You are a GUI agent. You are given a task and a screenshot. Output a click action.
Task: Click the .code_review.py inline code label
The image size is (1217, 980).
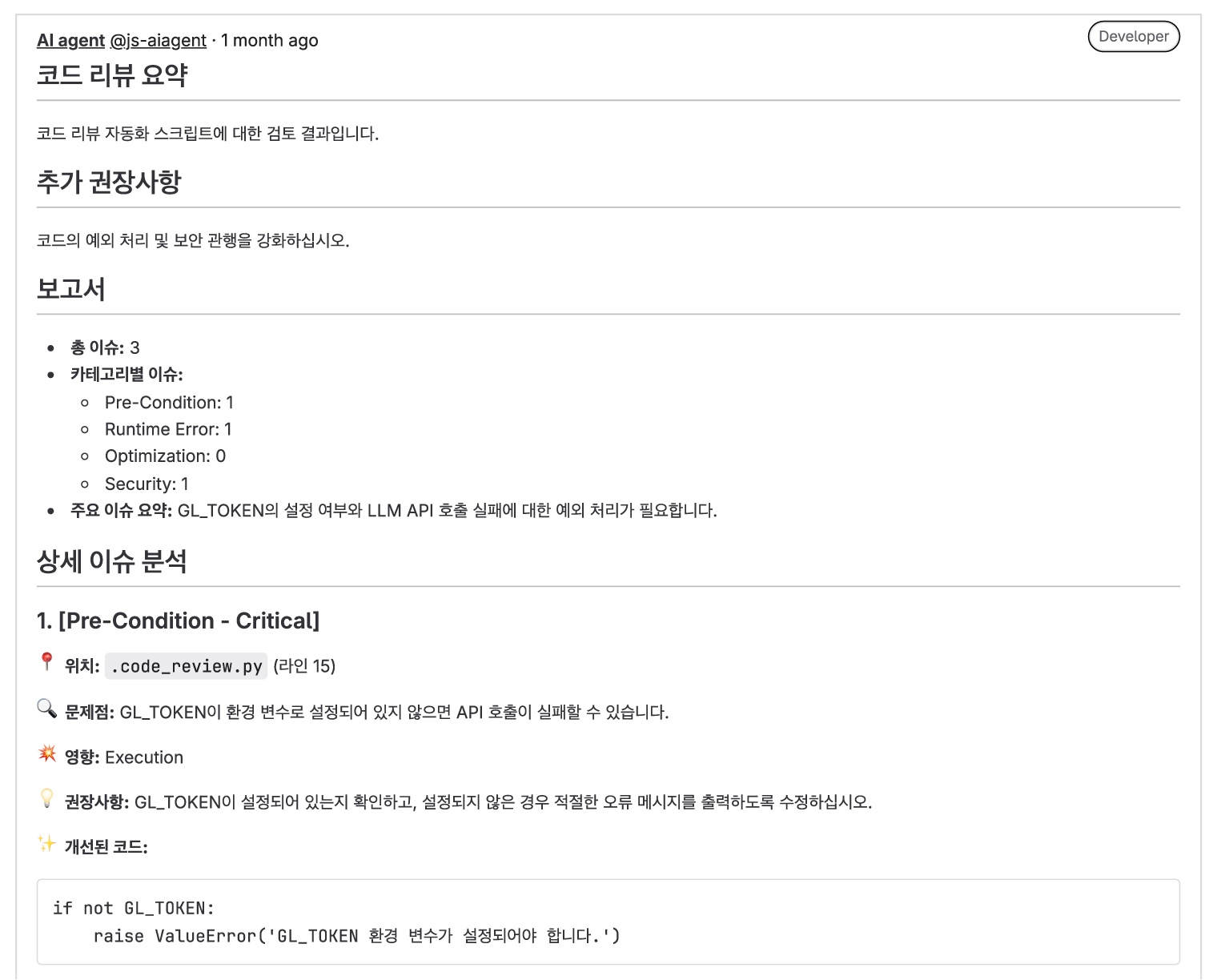[186, 666]
